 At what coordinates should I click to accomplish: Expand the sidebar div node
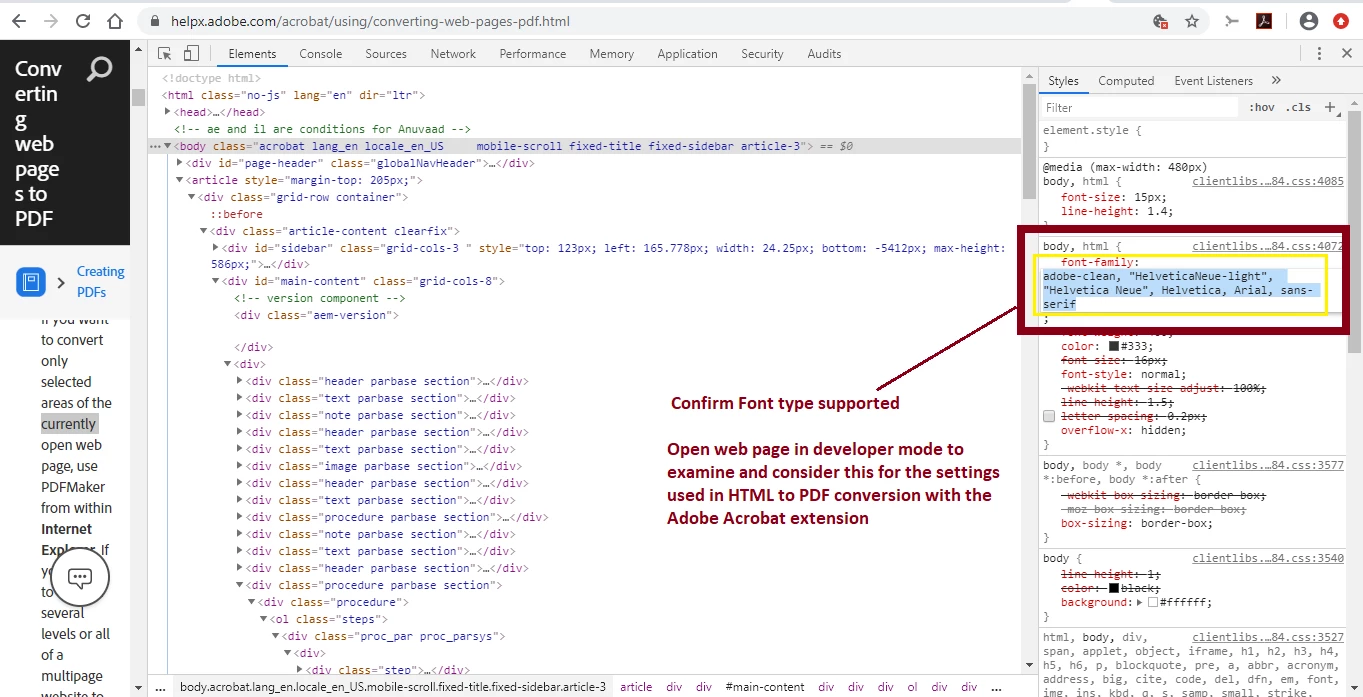click(x=215, y=248)
